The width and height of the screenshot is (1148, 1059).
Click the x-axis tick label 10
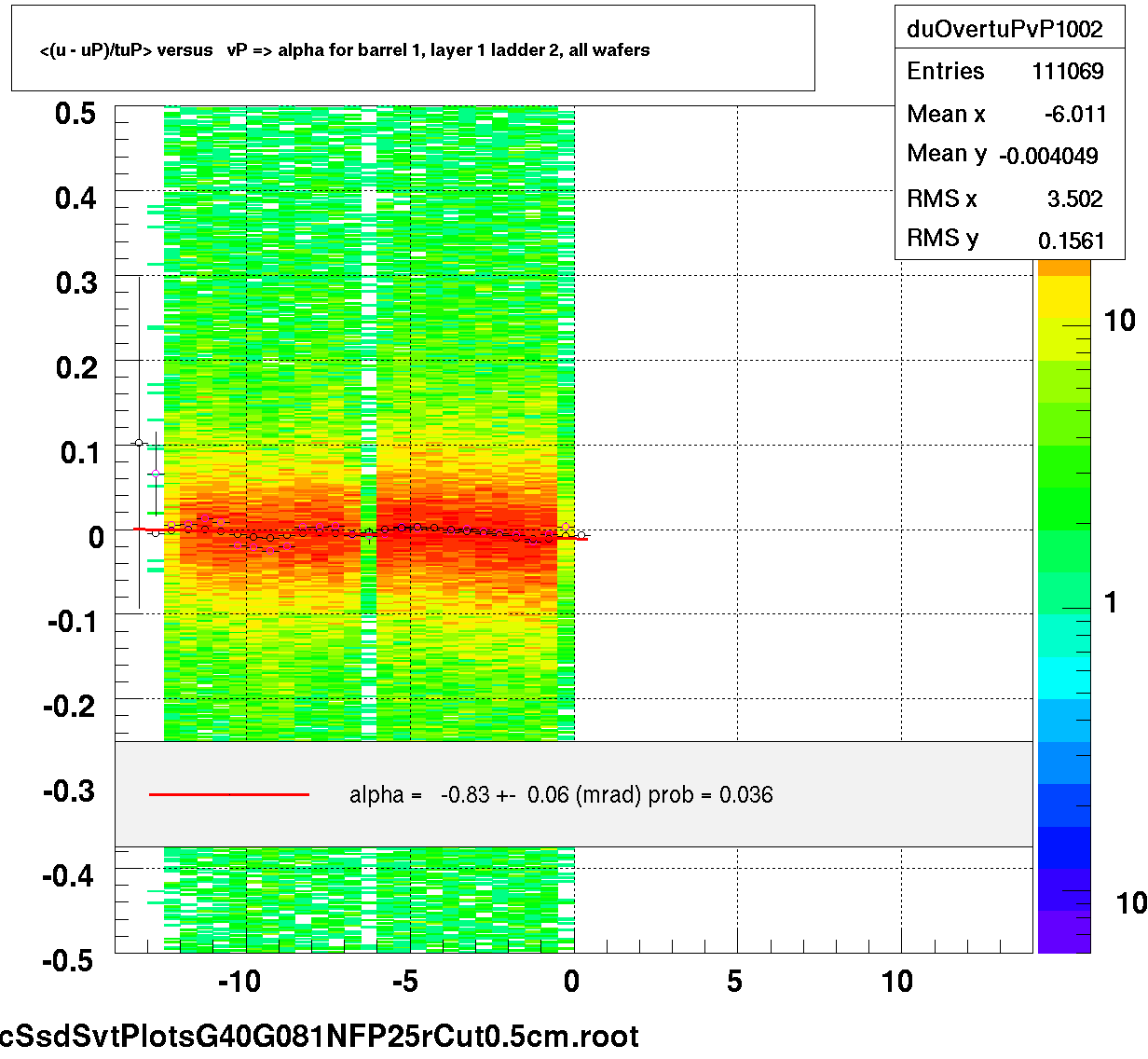[x=897, y=982]
